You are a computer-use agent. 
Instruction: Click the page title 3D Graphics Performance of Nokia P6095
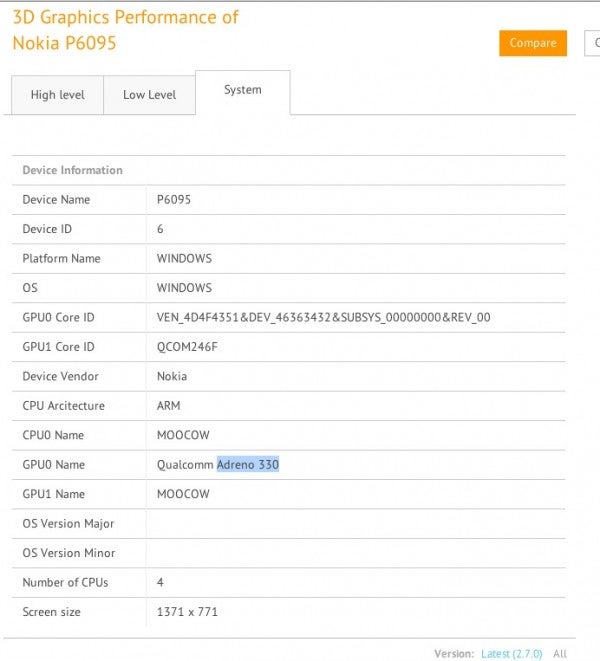click(x=125, y=30)
